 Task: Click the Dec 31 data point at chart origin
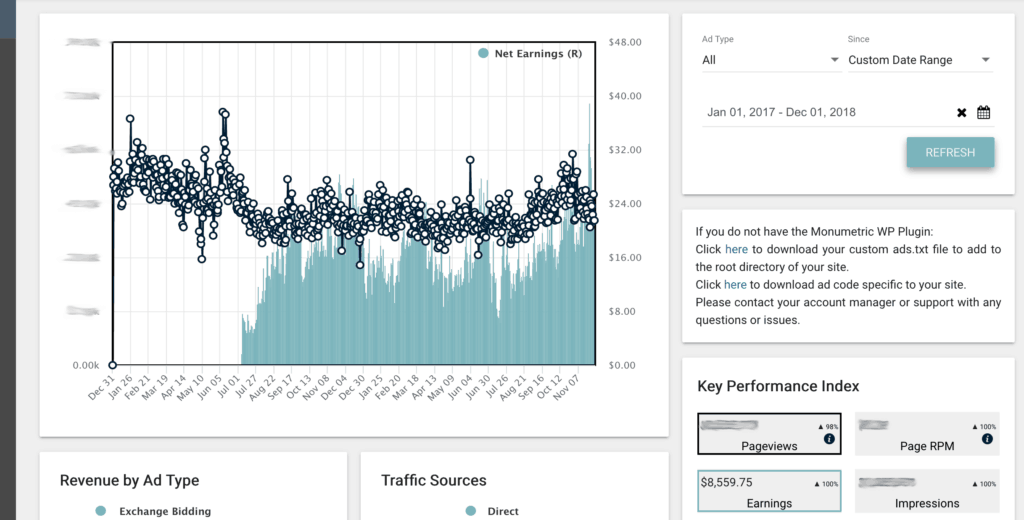(x=113, y=365)
